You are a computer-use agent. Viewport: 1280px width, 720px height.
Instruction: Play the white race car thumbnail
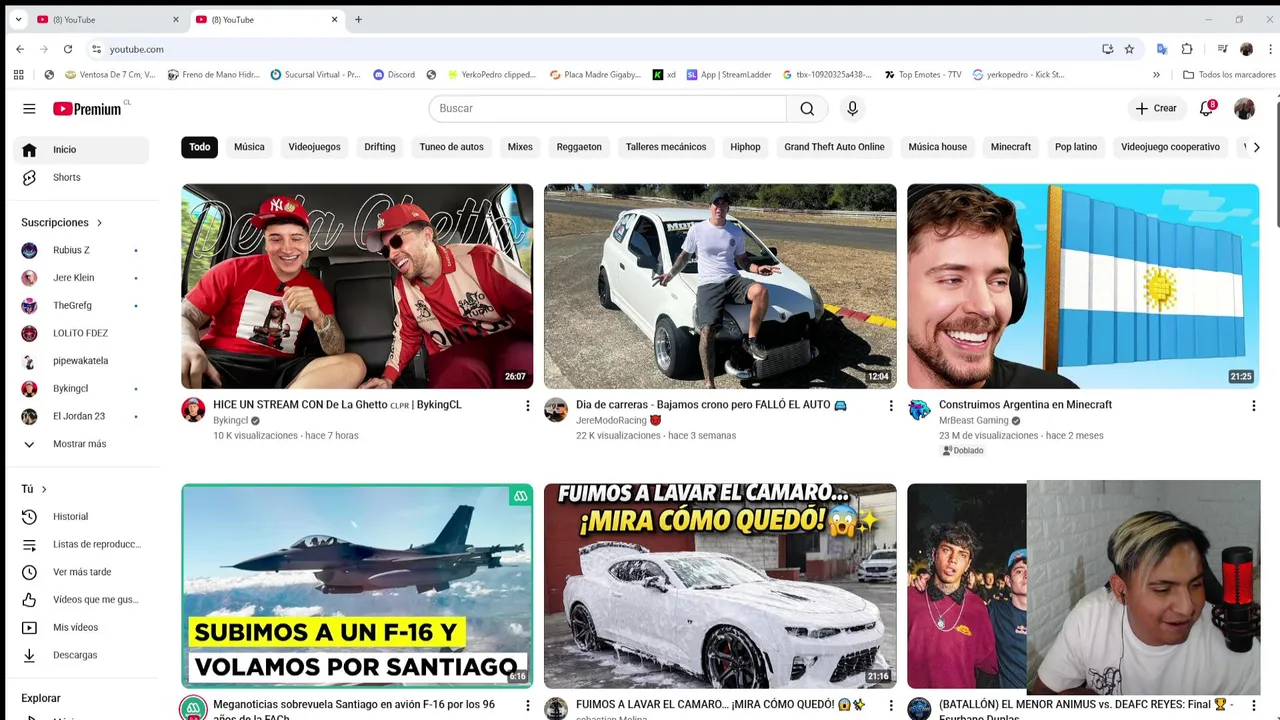(720, 286)
